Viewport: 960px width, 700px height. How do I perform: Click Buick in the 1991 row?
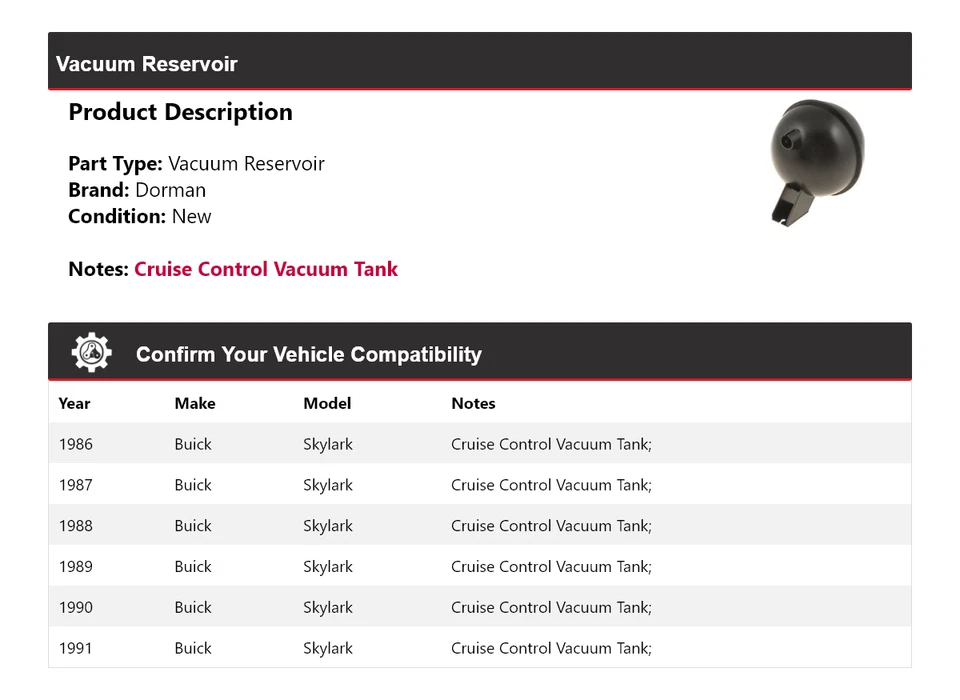coord(193,648)
